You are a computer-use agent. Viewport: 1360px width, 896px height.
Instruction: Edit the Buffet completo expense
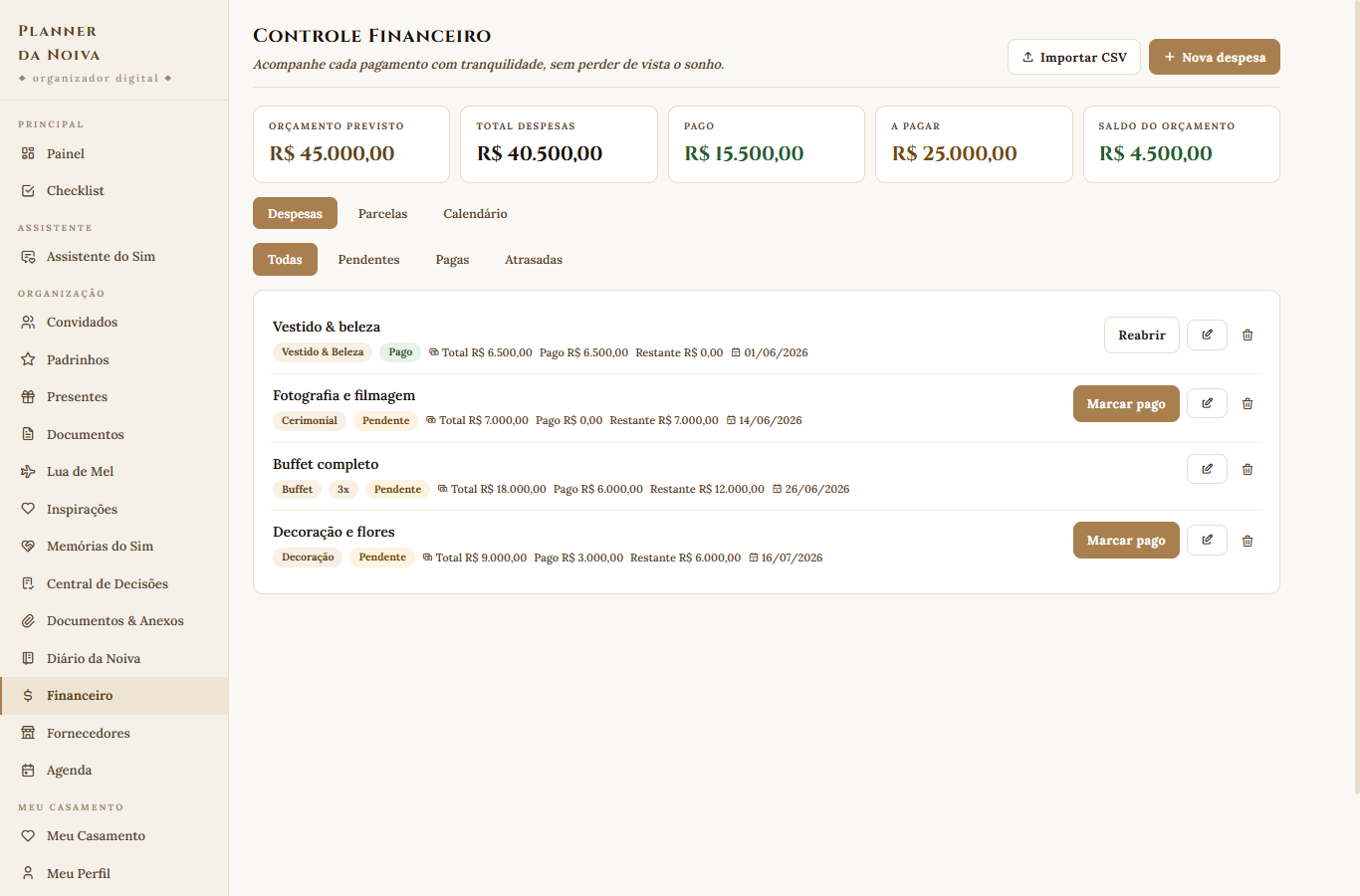tap(1207, 469)
